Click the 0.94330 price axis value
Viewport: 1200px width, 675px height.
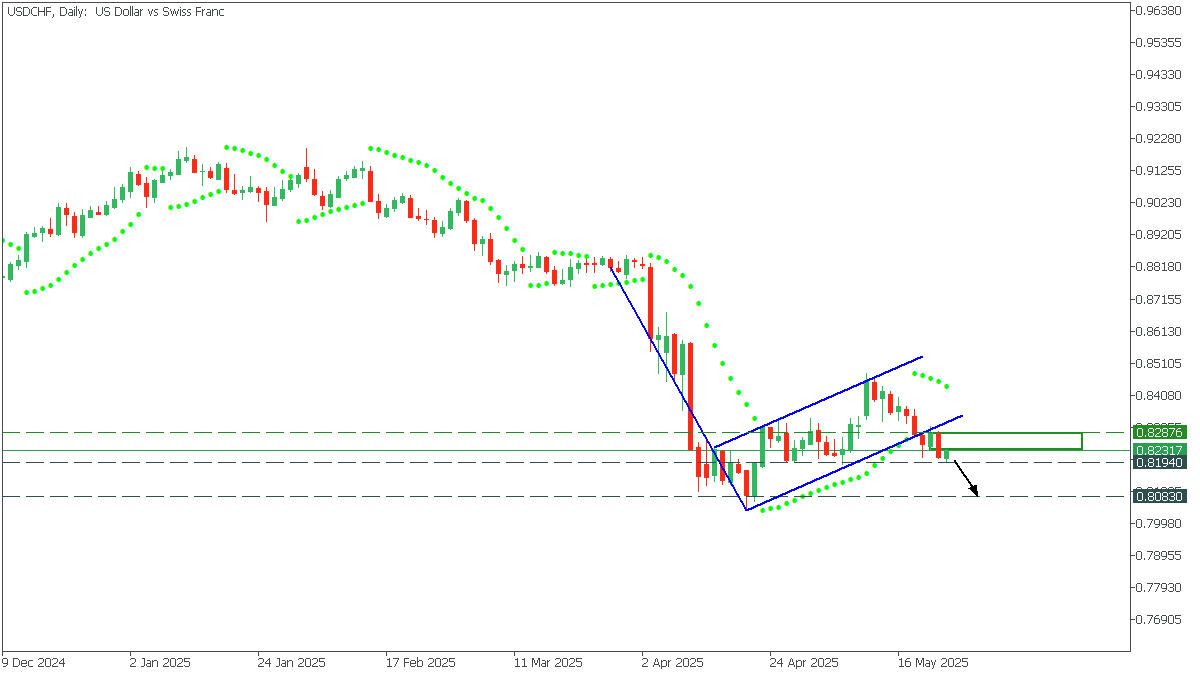point(1161,75)
